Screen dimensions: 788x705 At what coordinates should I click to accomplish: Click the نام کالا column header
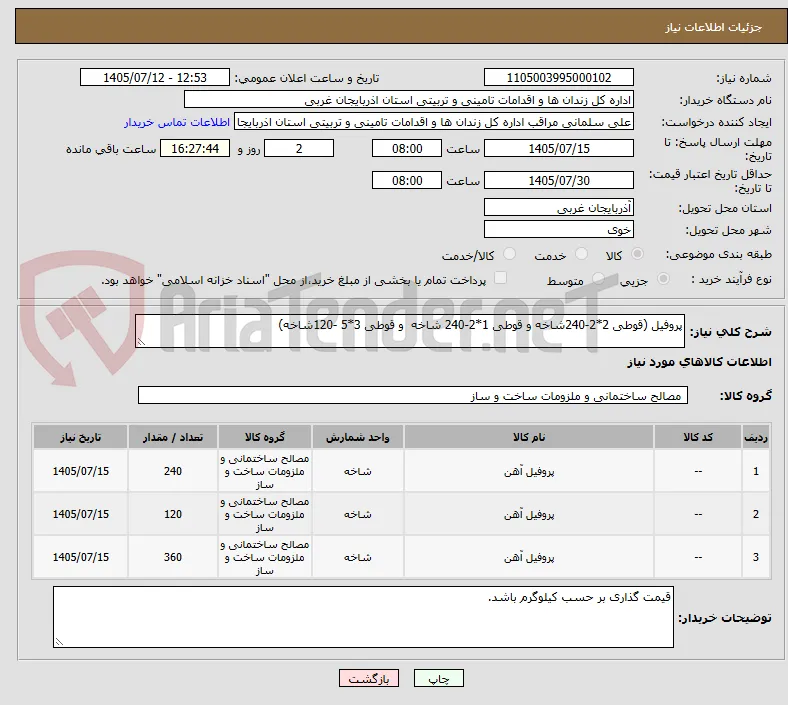tap(529, 437)
